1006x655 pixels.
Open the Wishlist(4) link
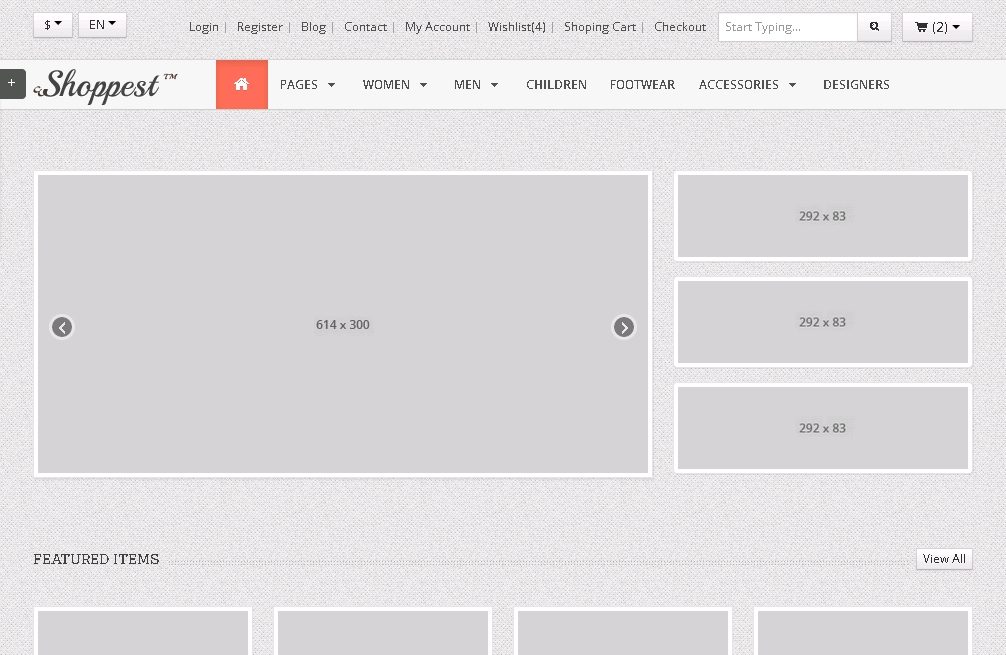(517, 27)
